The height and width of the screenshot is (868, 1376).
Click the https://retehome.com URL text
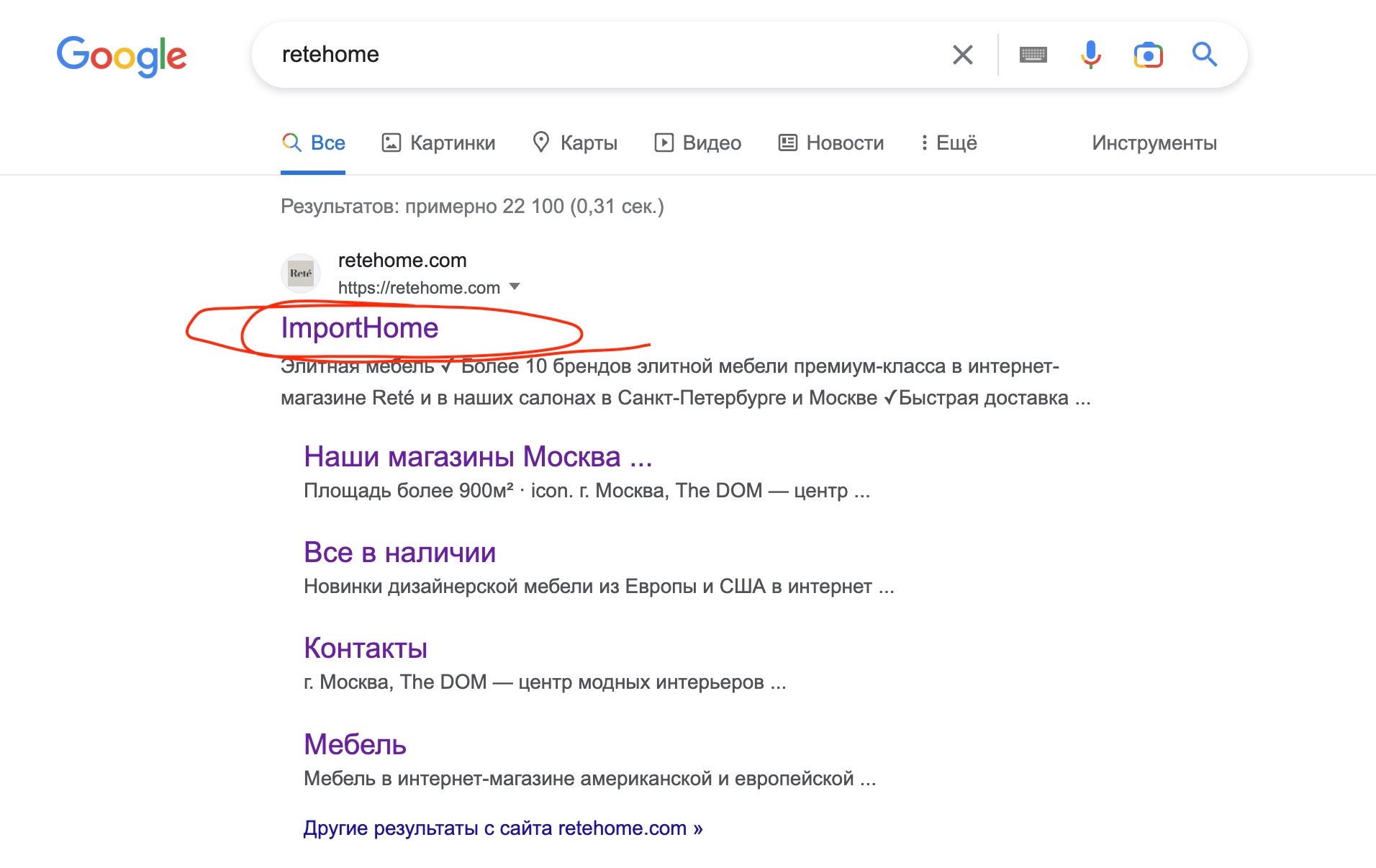coord(419,288)
